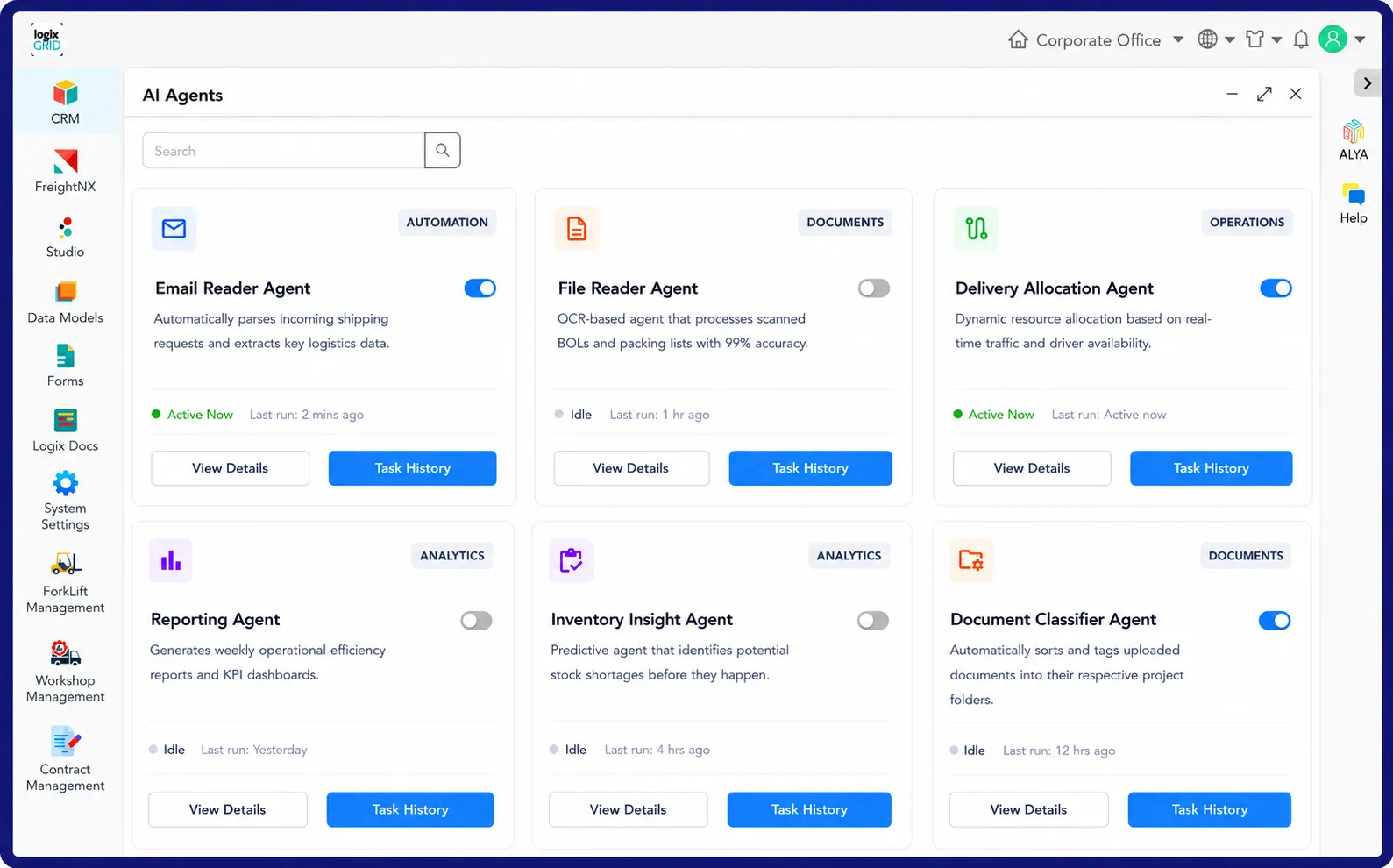Disable the Document Classifier Agent toggle
The width and height of the screenshot is (1393, 868).
[x=1275, y=621]
